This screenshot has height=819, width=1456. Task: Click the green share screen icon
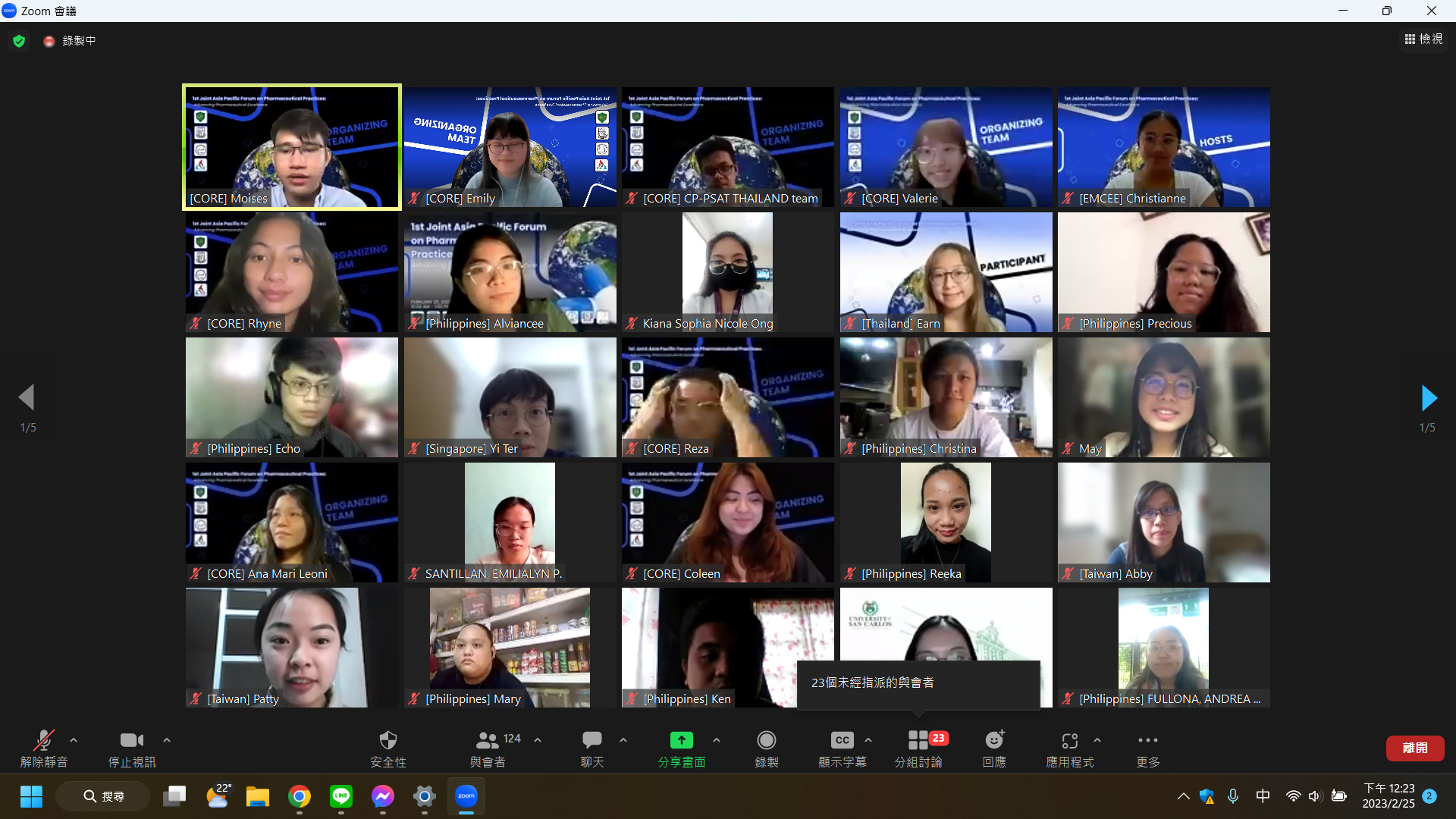coord(681,741)
